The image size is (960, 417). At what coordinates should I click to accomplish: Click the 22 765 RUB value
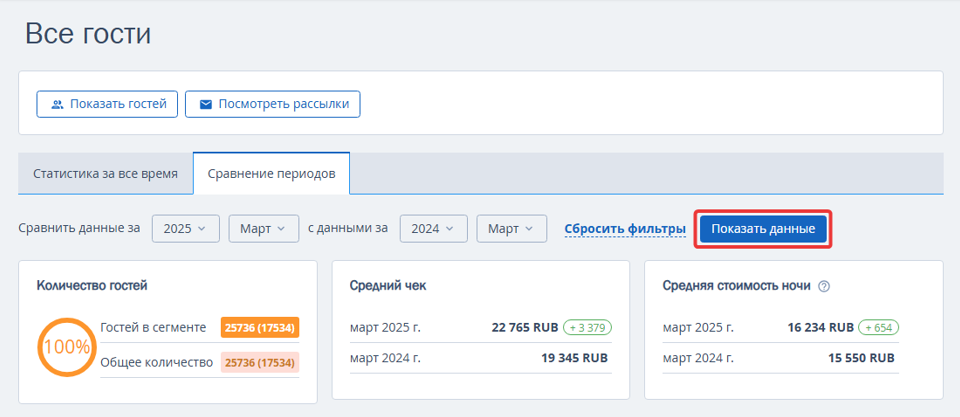(525, 328)
